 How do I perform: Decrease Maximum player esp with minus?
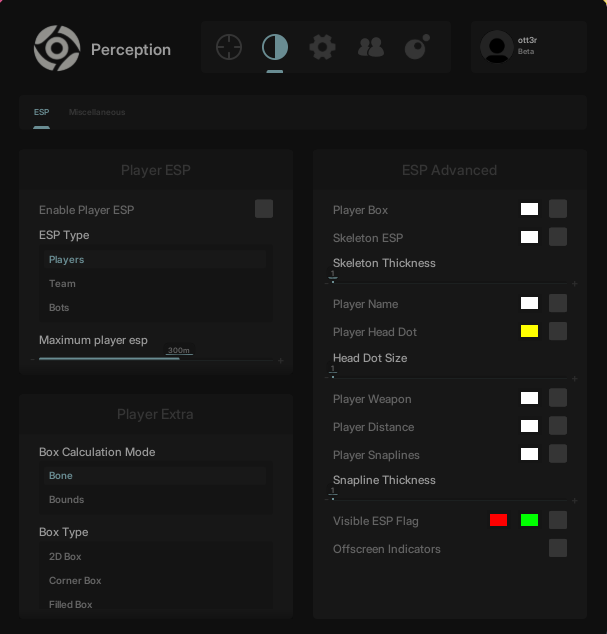point(32,359)
